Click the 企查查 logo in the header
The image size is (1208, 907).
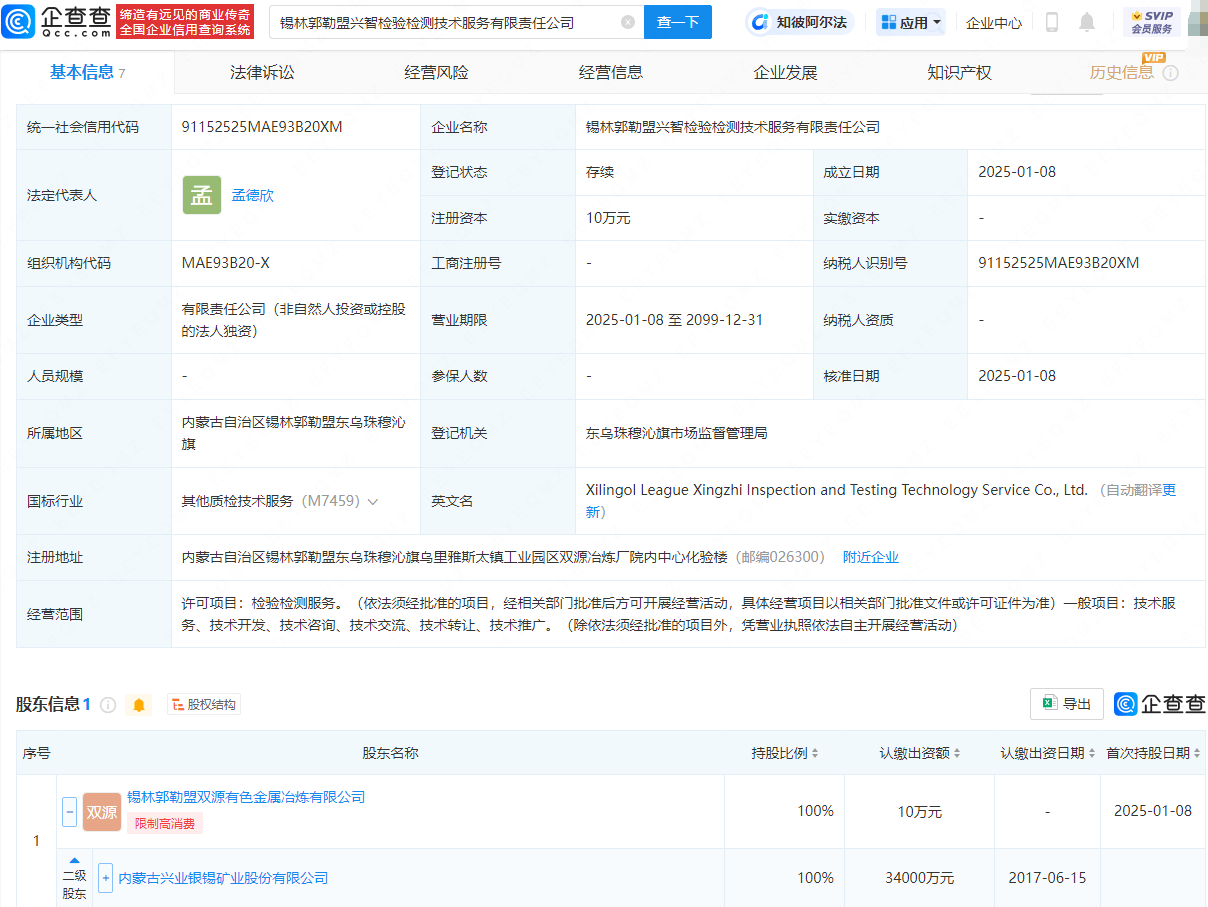(57, 21)
